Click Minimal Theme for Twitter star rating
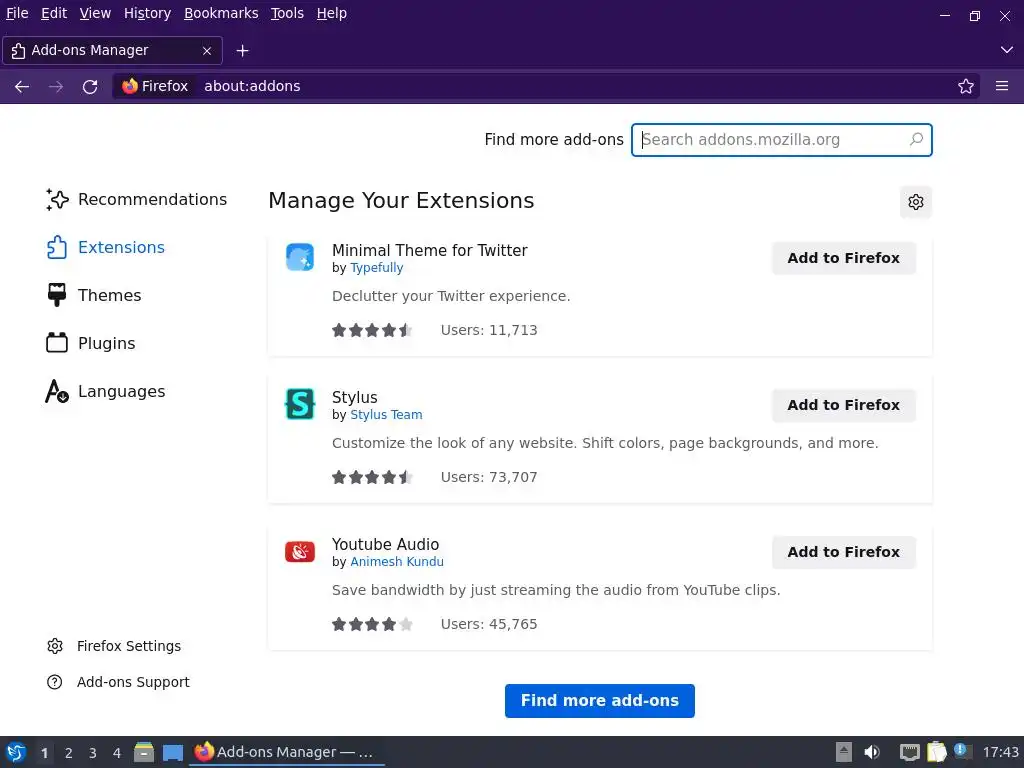The width and height of the screenshot is (1024, 768). point(372,330)
